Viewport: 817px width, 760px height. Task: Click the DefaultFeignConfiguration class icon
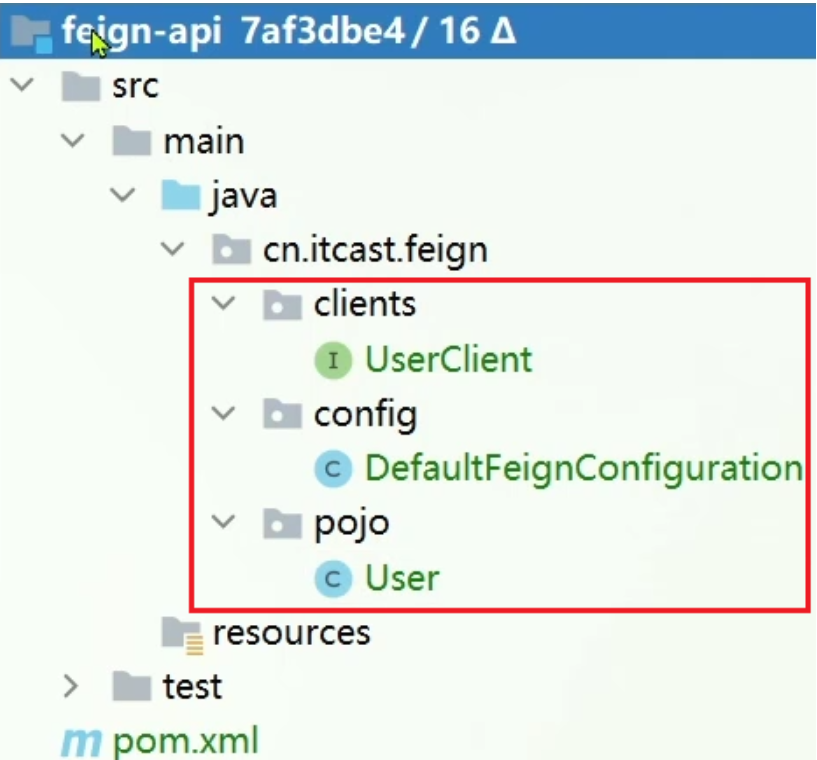[333, 468]
